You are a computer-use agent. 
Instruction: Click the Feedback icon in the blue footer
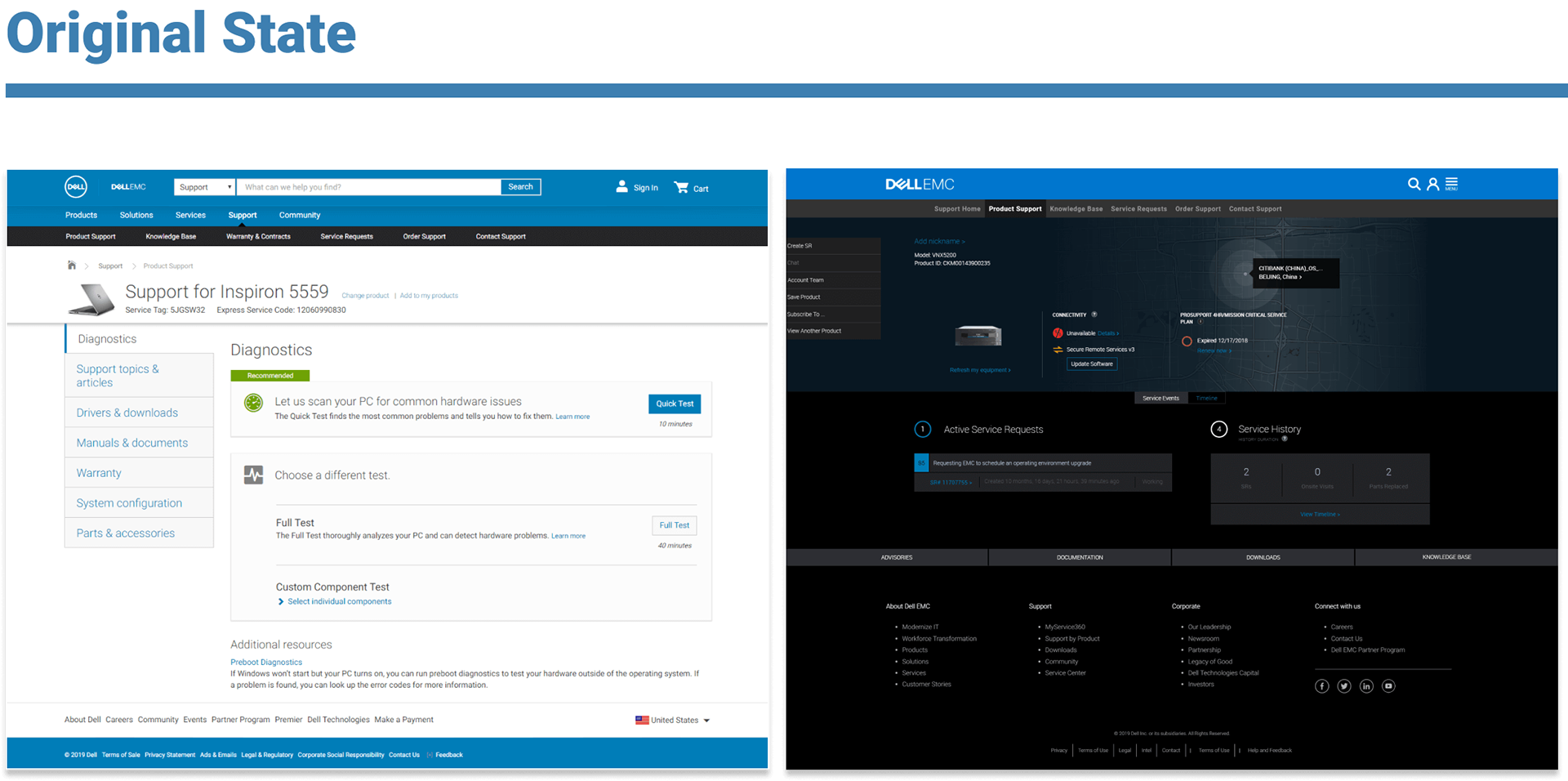point(430,755)
